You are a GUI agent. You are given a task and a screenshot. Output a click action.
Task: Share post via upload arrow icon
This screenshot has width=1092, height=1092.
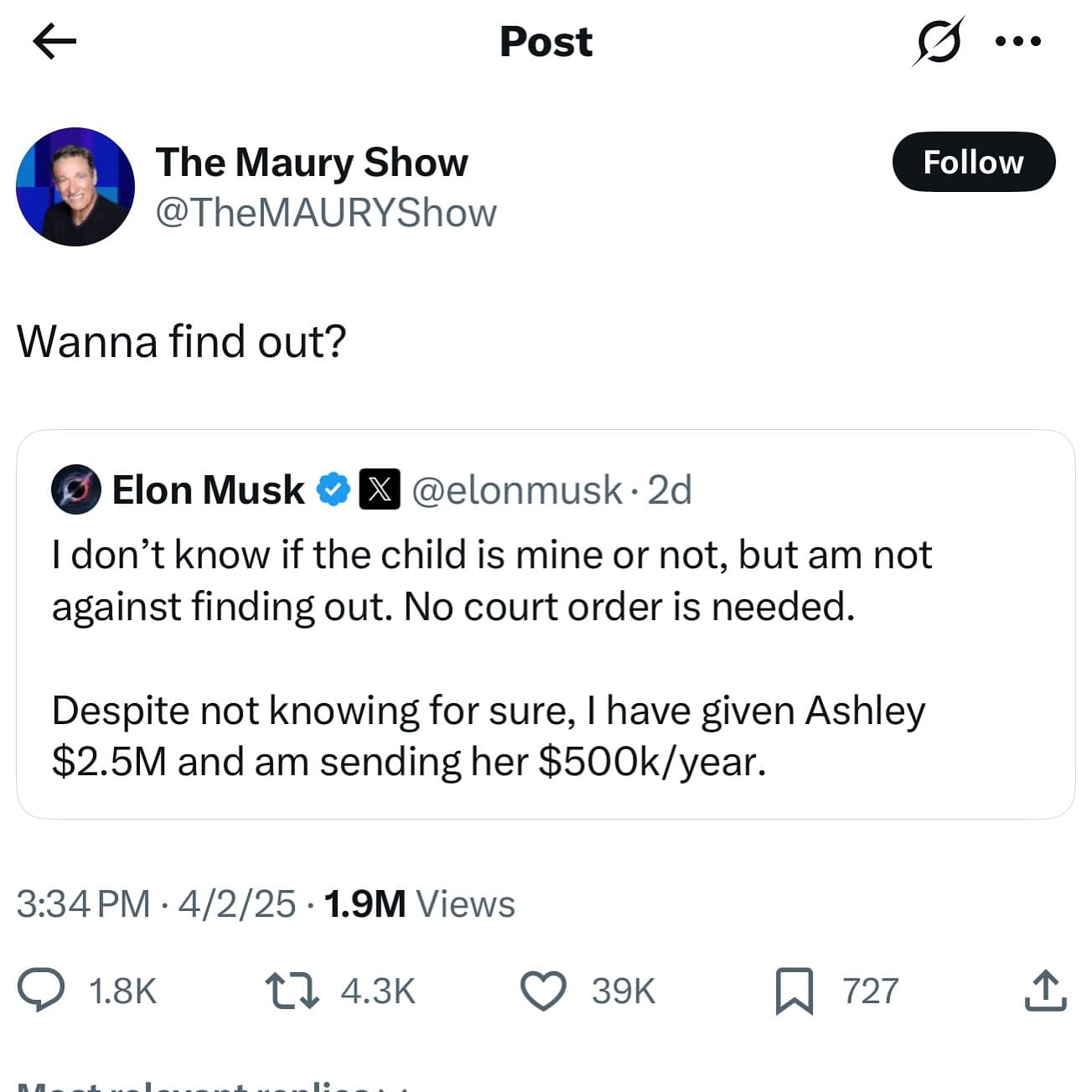[x=1045, y=990]
